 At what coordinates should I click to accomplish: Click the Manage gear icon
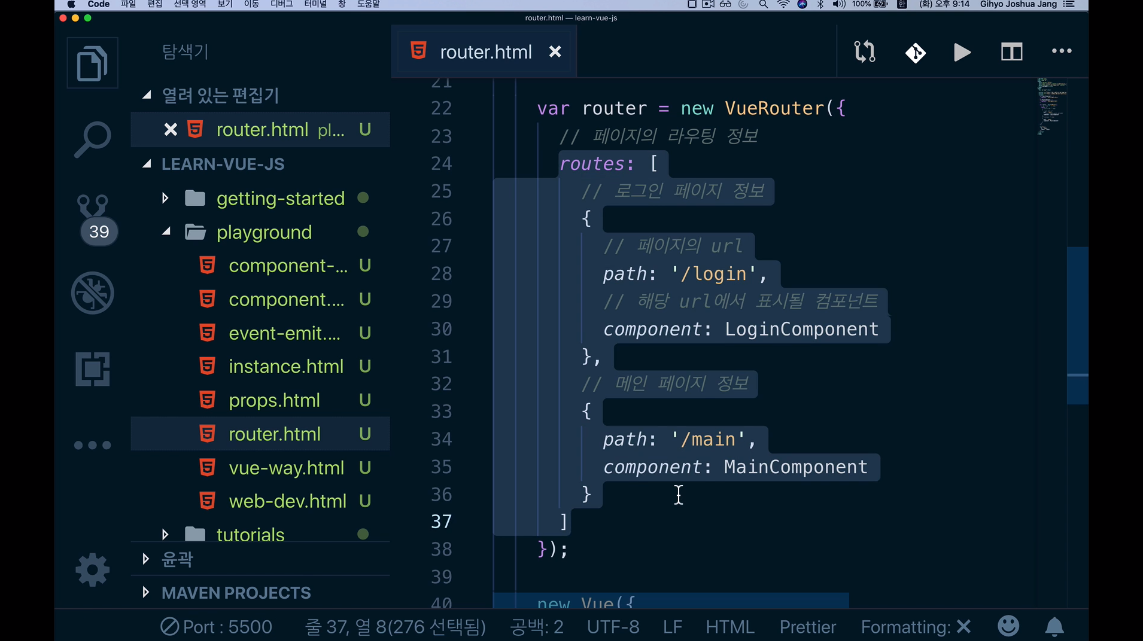[92, 570]
